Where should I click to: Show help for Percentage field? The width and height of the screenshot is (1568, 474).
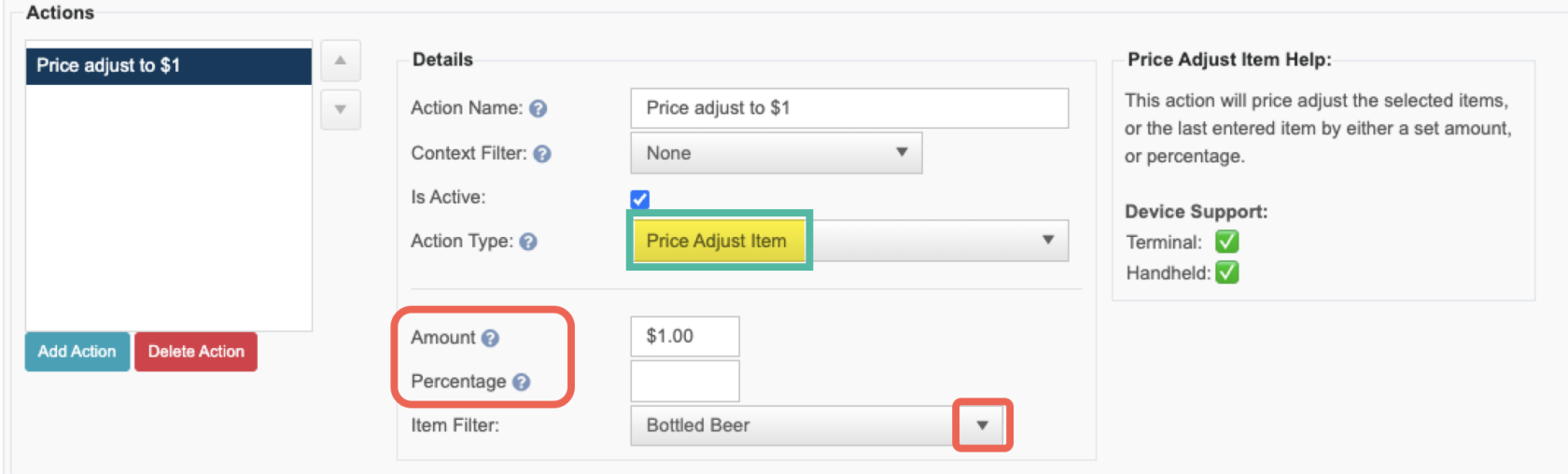pyautogui.click(x=521, y=383)
